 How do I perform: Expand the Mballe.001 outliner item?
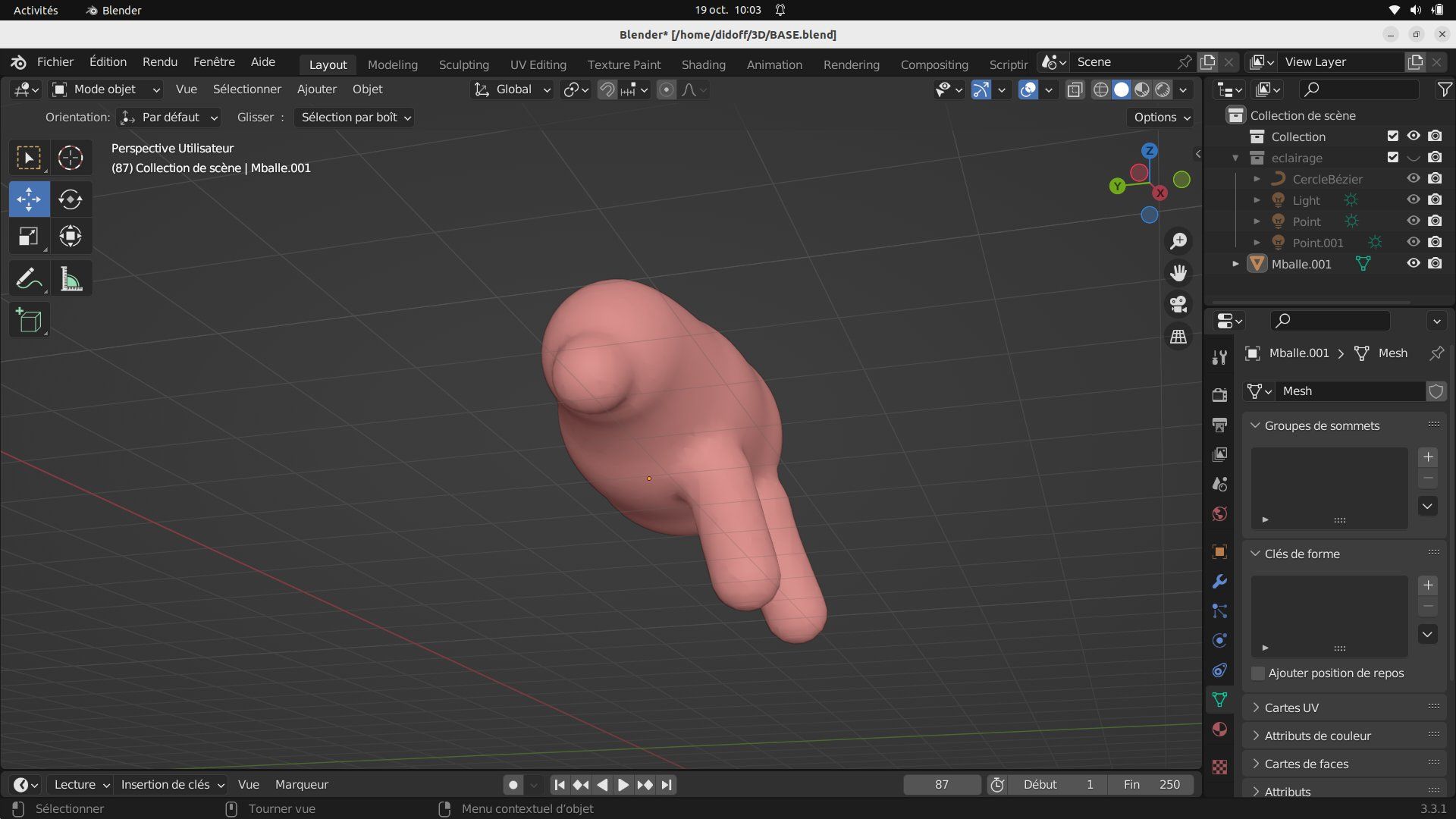(x=1235, y=264)
